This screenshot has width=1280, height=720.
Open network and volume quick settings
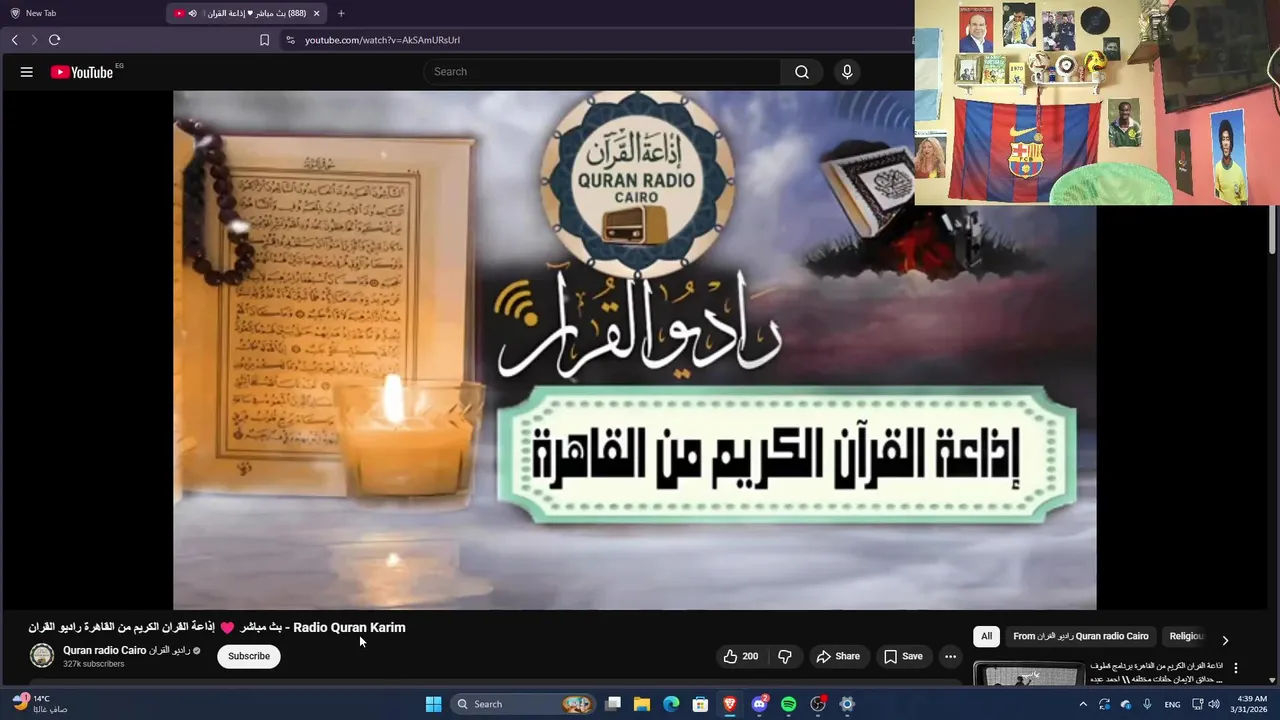[1205, 704]
